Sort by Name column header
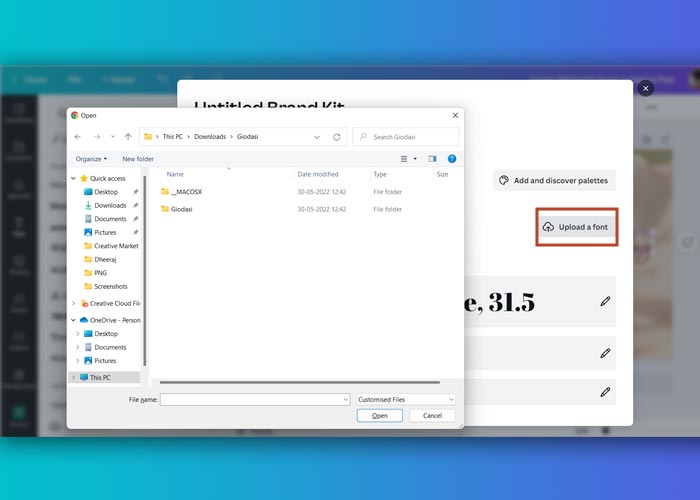The height and width of the screenshot is (500, 700). [x=175, y=174]
